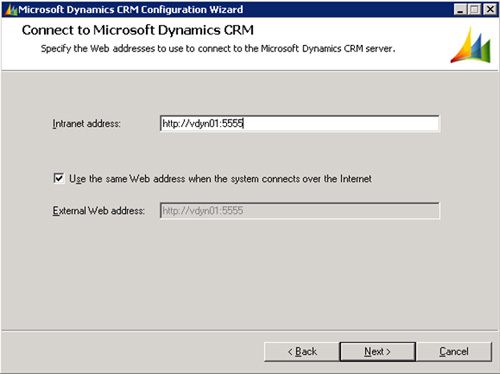Click the 'Connect to Microsoft Dynamics CRM' heading
This screenshot has height=374, width=500.
tap(138, 30)
